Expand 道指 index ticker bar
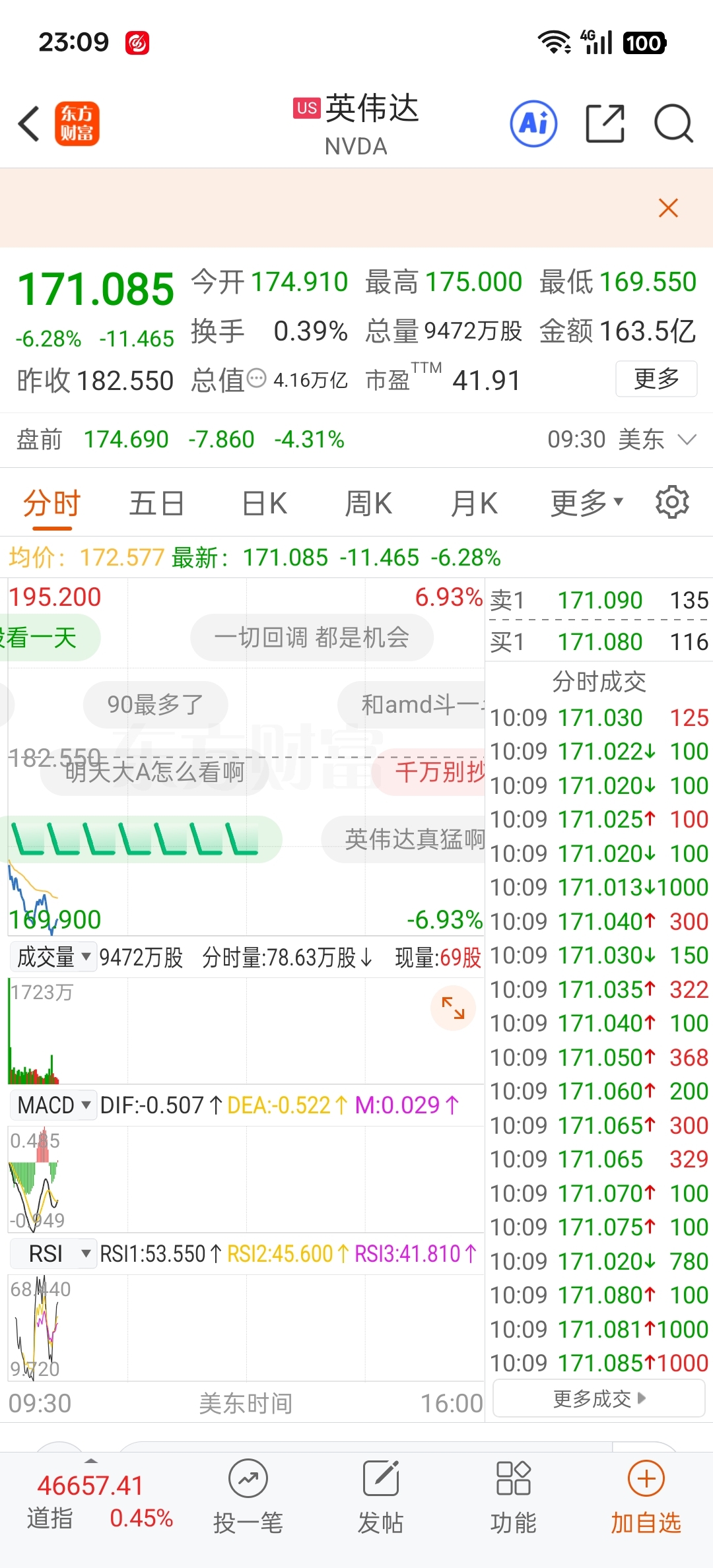This screenshot has width=713, height=1568. point(91,1460)
